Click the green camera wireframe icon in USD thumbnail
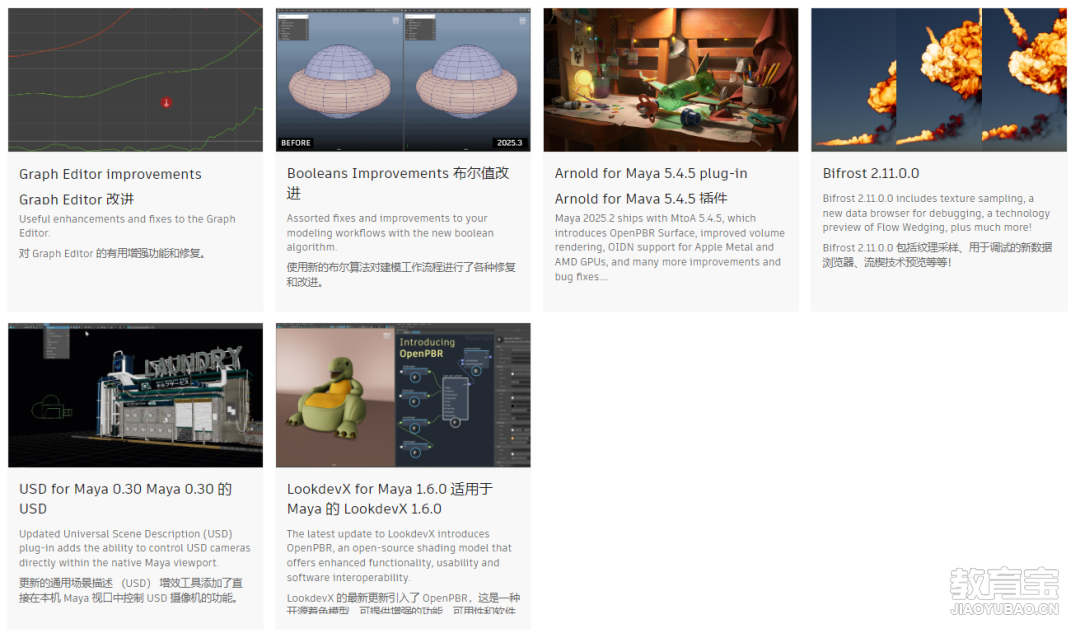This screenshot has width=1080, height=638. point(51,408)
